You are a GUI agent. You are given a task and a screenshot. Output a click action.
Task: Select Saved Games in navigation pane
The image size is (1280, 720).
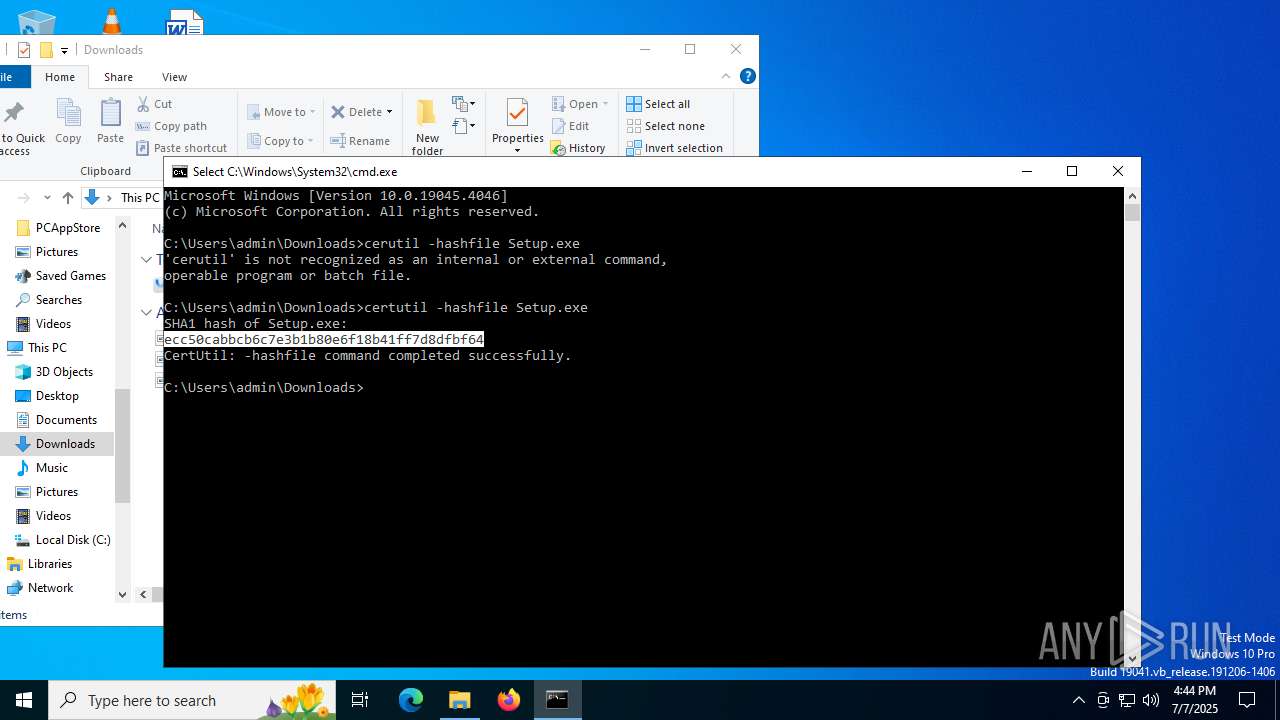point(70,276)
